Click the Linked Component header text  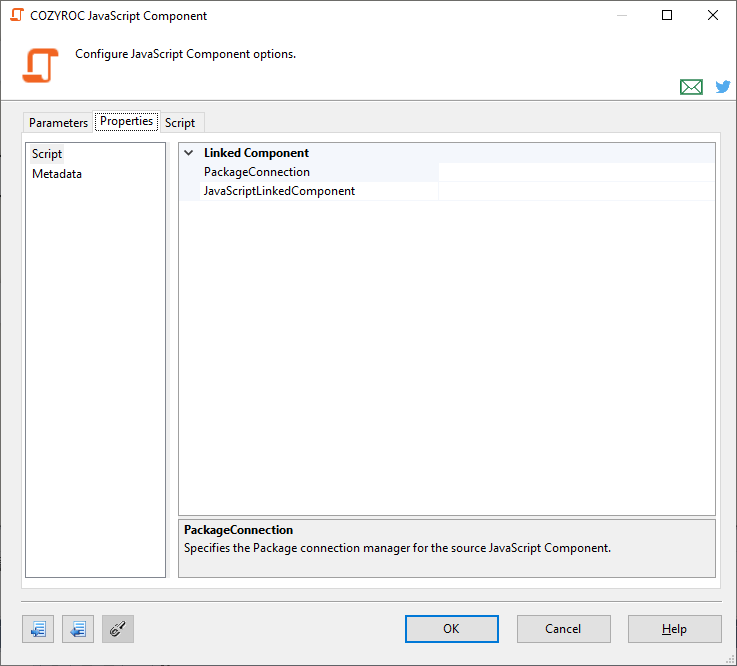pyautogui.click(x=256, y=153)
